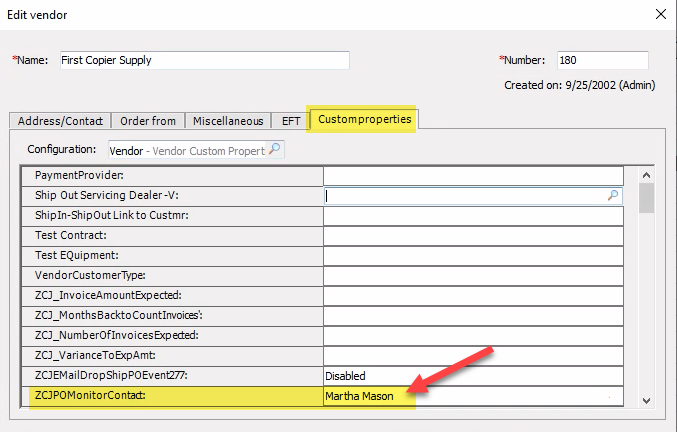
Task: Select the PaymentProvider label
Action: [x=79, y=175]
